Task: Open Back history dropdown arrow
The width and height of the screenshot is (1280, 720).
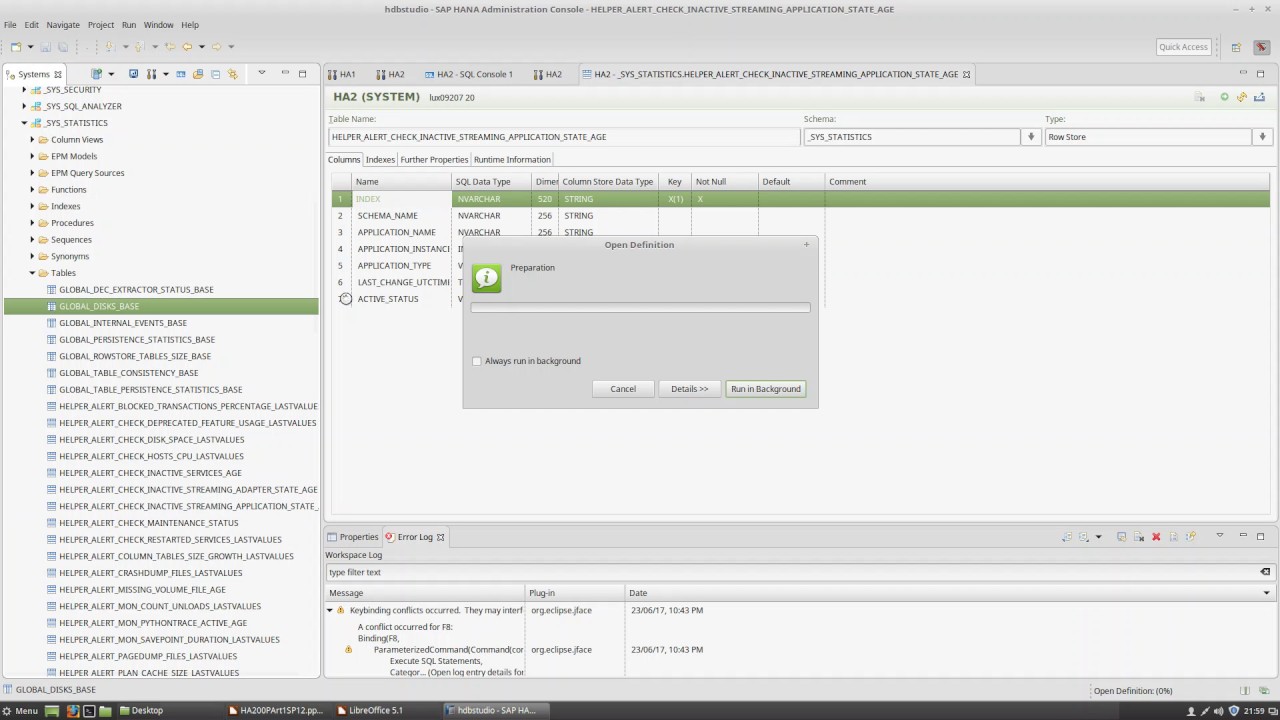Action: click(x=201, y=46)
